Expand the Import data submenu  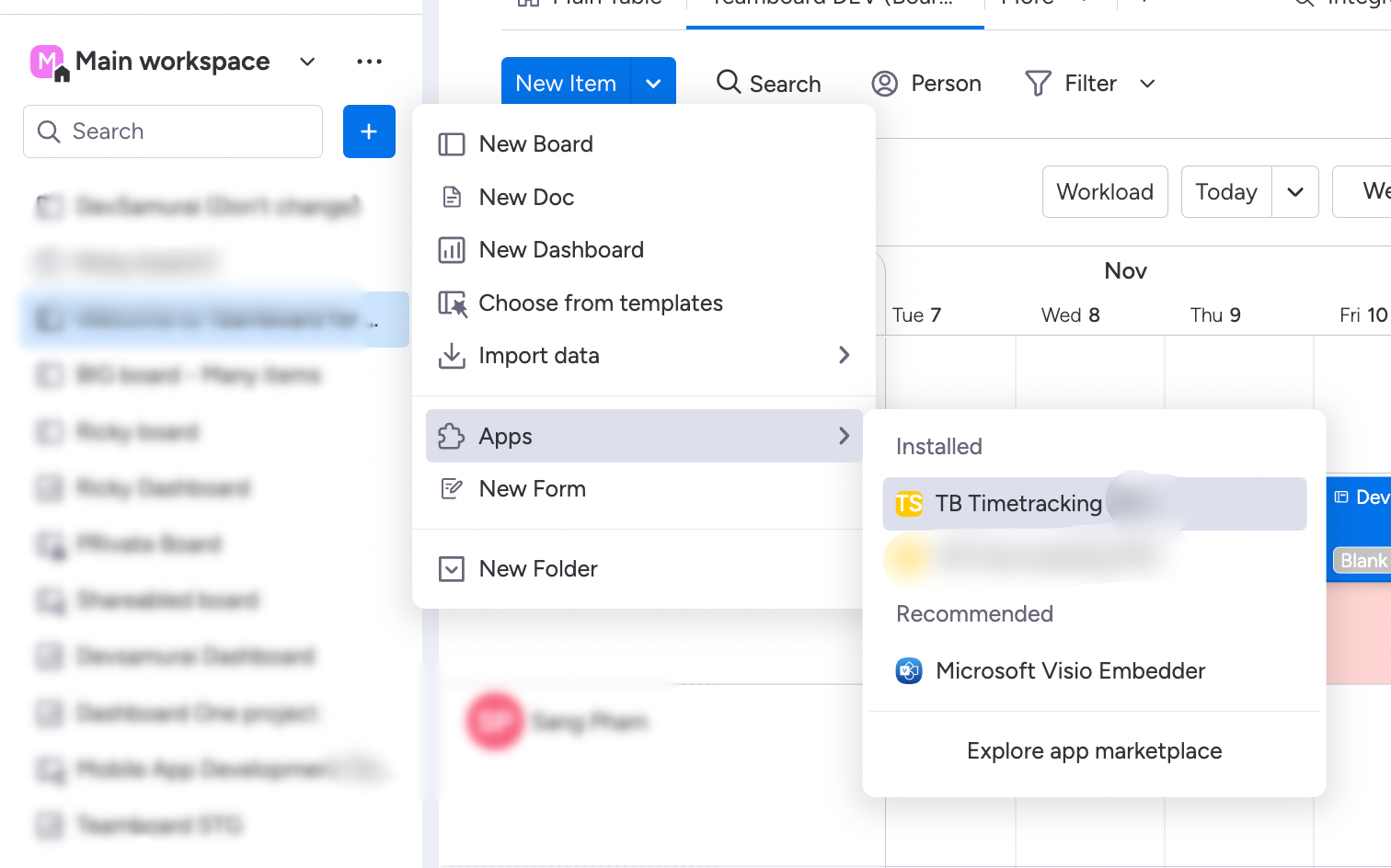coord(844,356)
